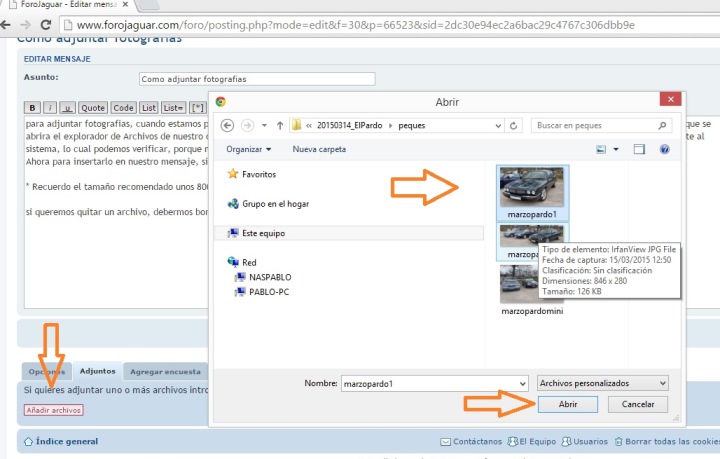
Task: Refresh the peques folder listing
Action: [514, 126]
